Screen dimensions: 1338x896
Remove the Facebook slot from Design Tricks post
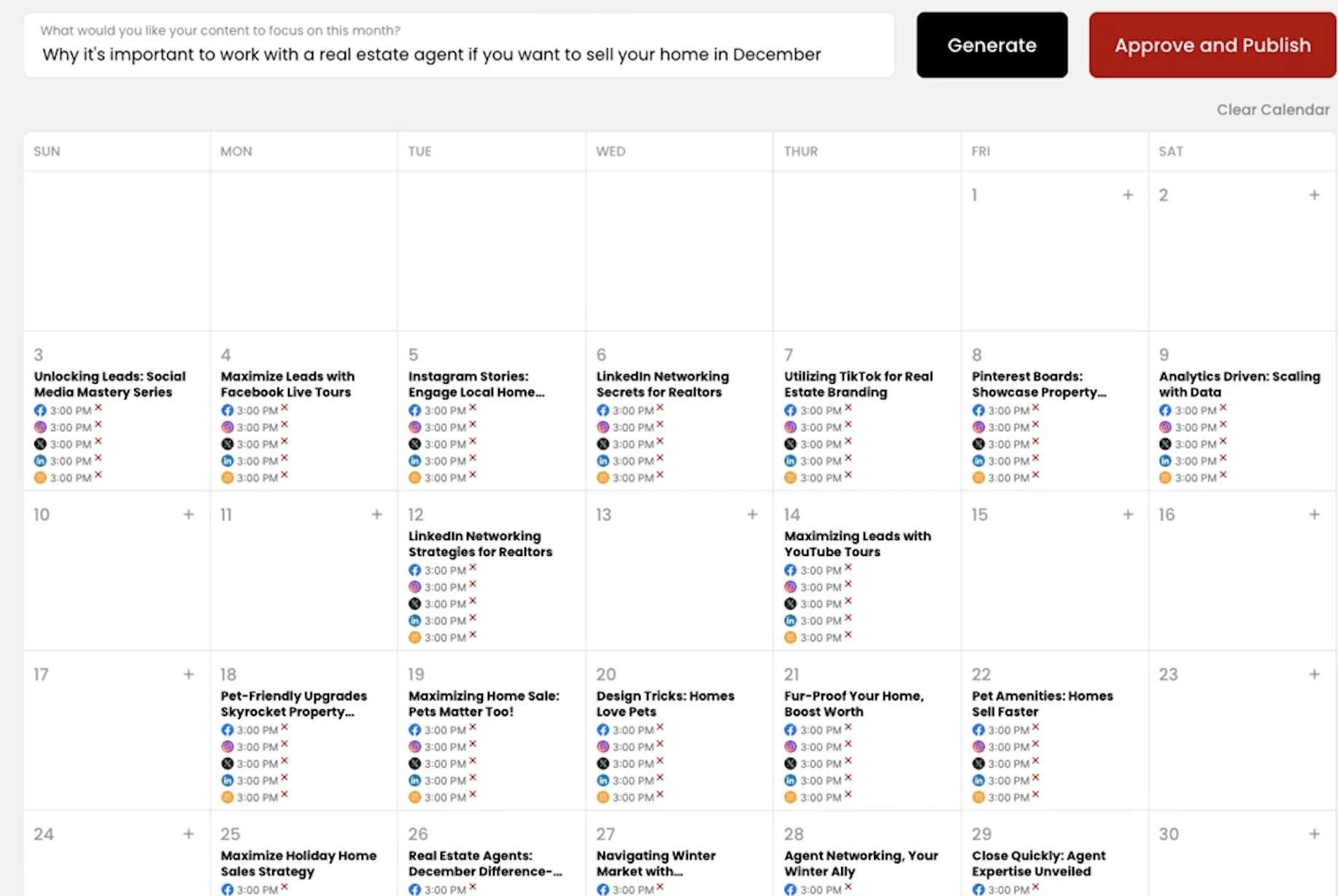pos(660,727)
